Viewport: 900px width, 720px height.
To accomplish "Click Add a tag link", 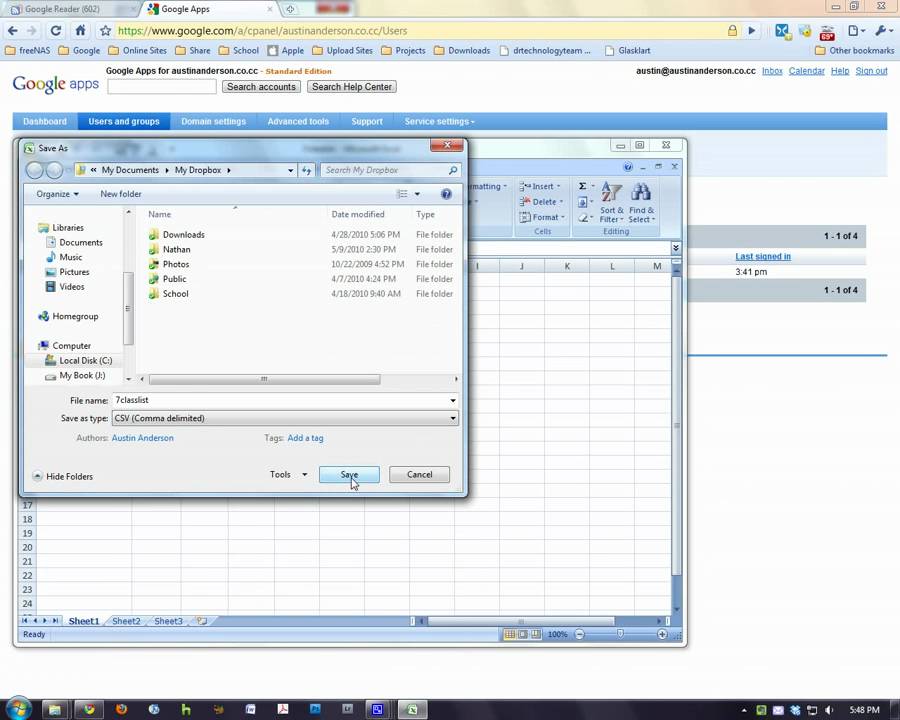I will pos(305,438).
